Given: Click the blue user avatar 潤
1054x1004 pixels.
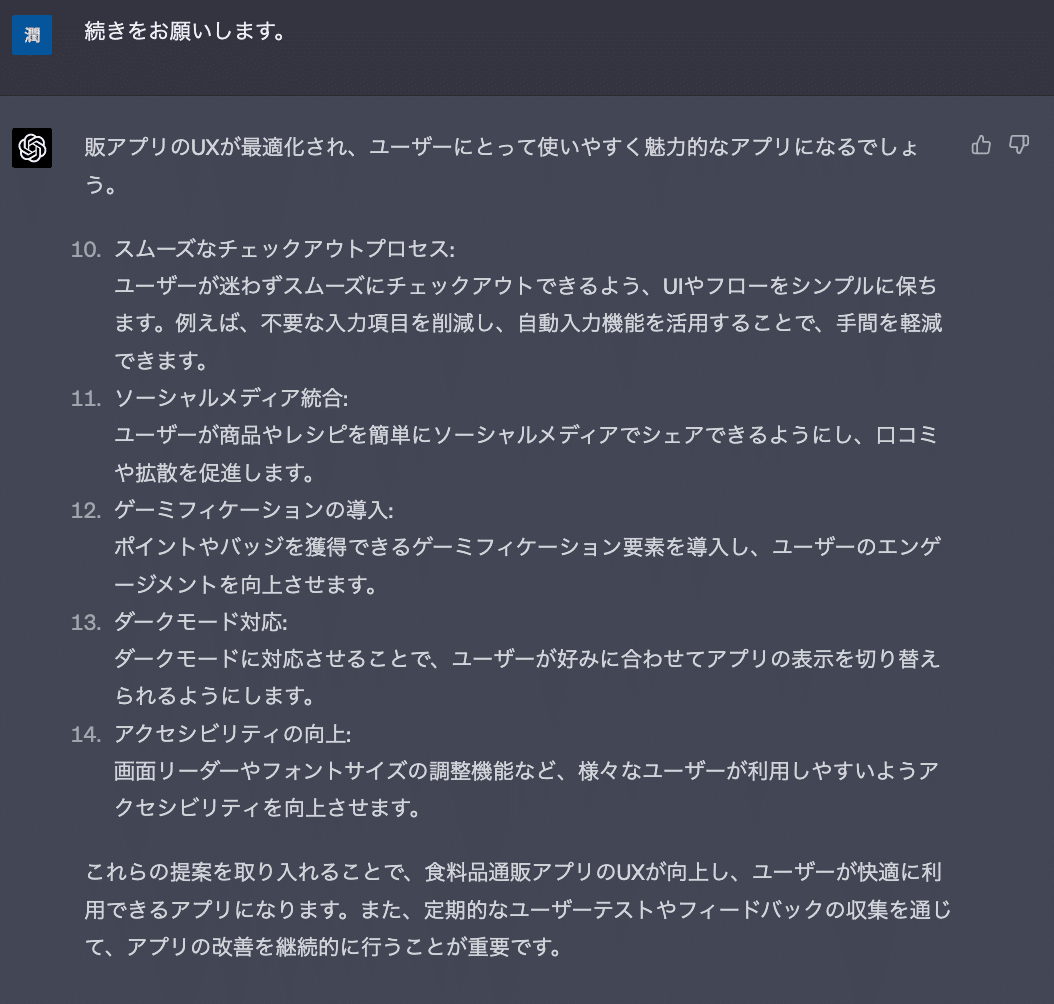Looking at the screenshot, I should (x=32, y=35).
